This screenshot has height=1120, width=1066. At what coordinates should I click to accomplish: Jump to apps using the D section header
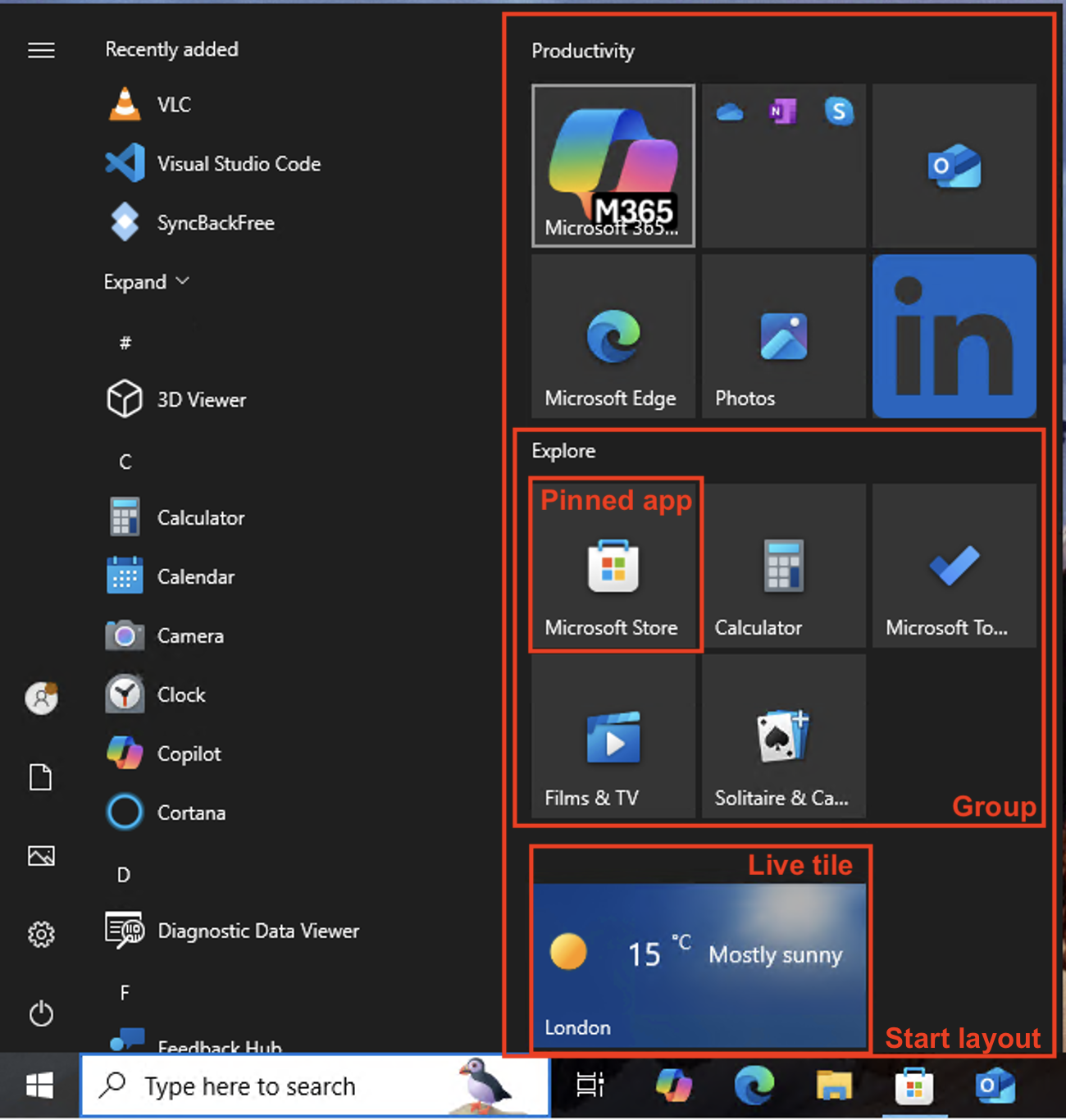[123, 875]
